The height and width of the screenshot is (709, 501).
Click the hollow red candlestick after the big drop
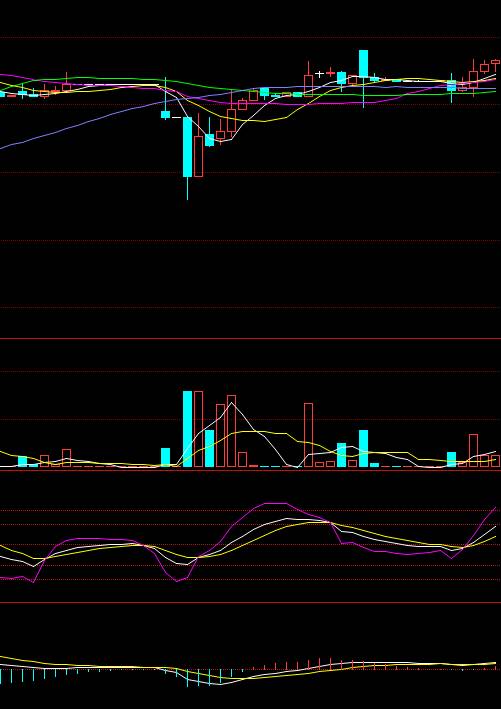[x=198, y=156]
